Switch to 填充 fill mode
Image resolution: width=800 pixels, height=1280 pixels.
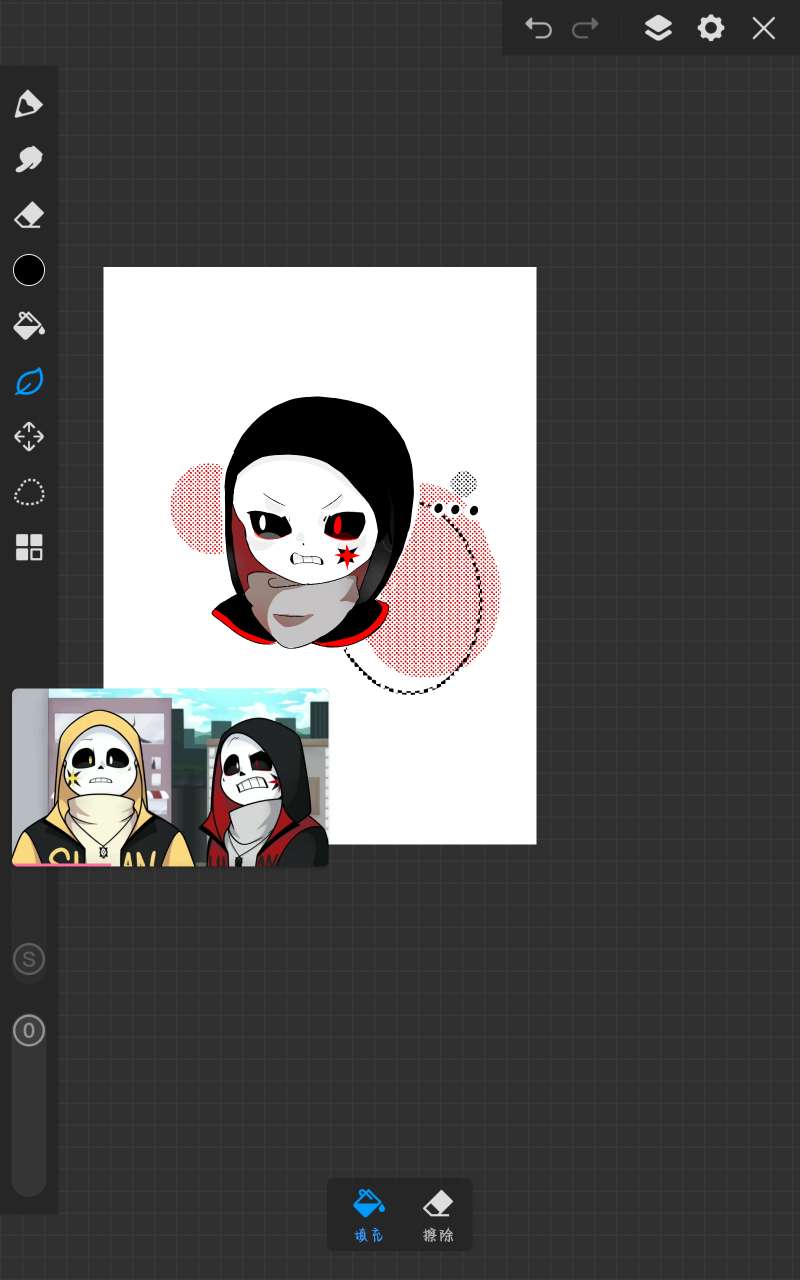pos(369,1214)
